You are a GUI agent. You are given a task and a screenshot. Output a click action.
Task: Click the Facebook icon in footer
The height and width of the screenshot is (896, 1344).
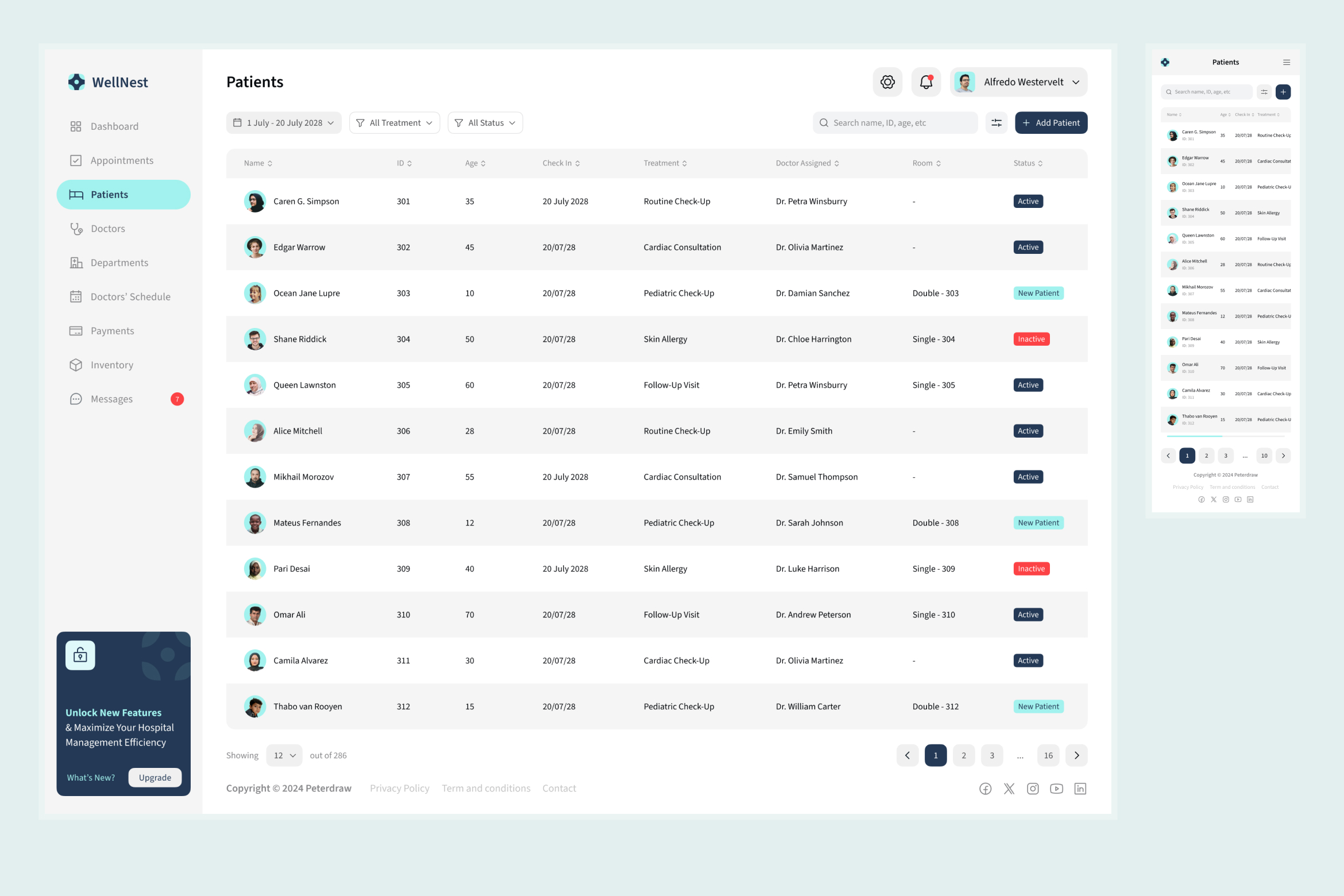[986, 789]
